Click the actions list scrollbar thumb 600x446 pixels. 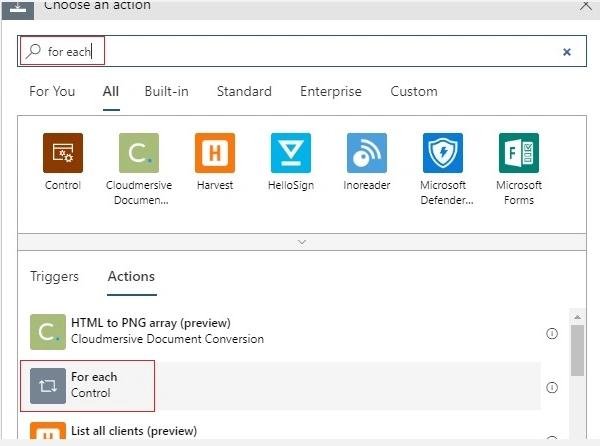(577, 350)
